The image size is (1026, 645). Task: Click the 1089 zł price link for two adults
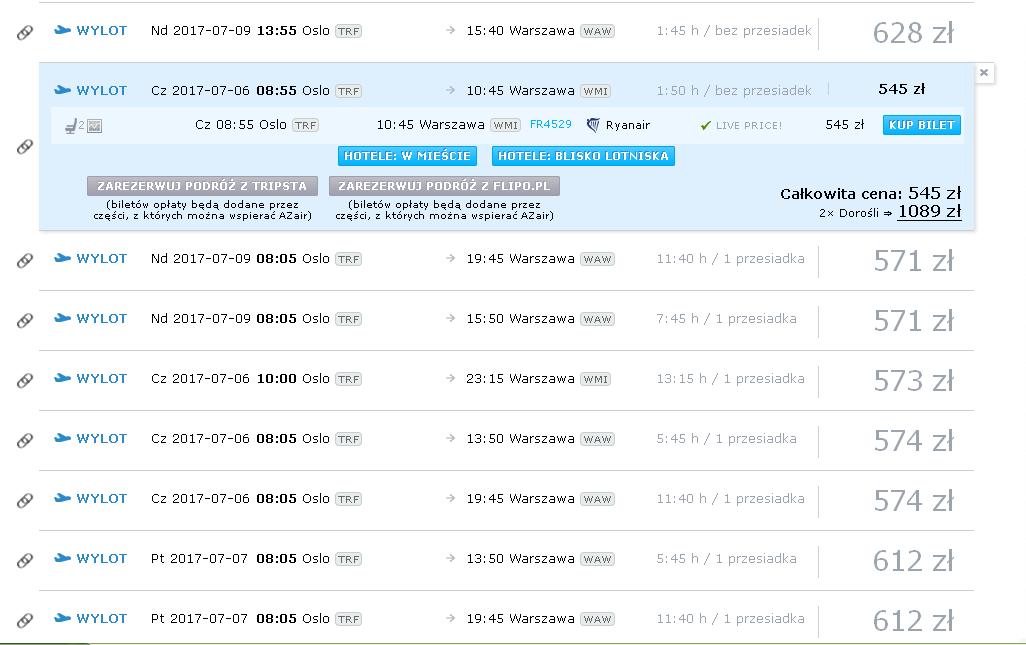(x=929, y=211)
